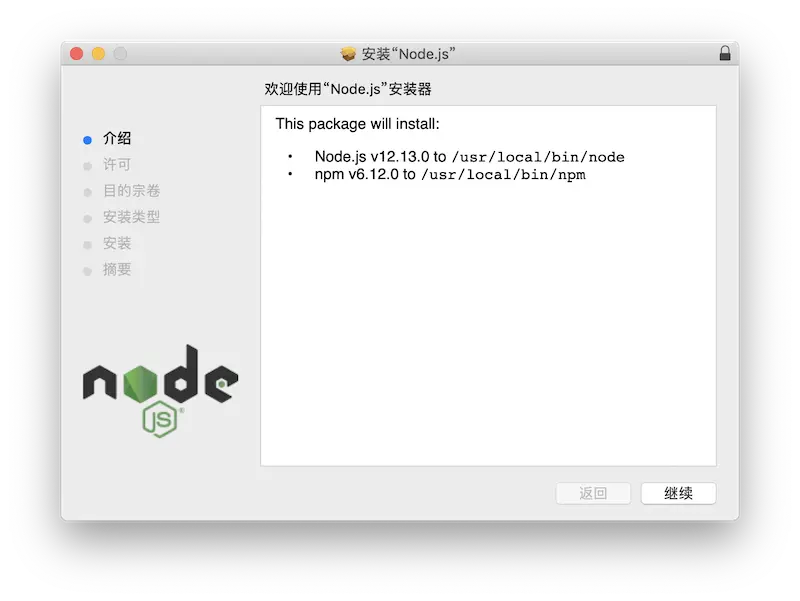Viewport: 800px width, 601px height.
Task: Click the gray disabled zoom window button
Action: tap(120, 54)
